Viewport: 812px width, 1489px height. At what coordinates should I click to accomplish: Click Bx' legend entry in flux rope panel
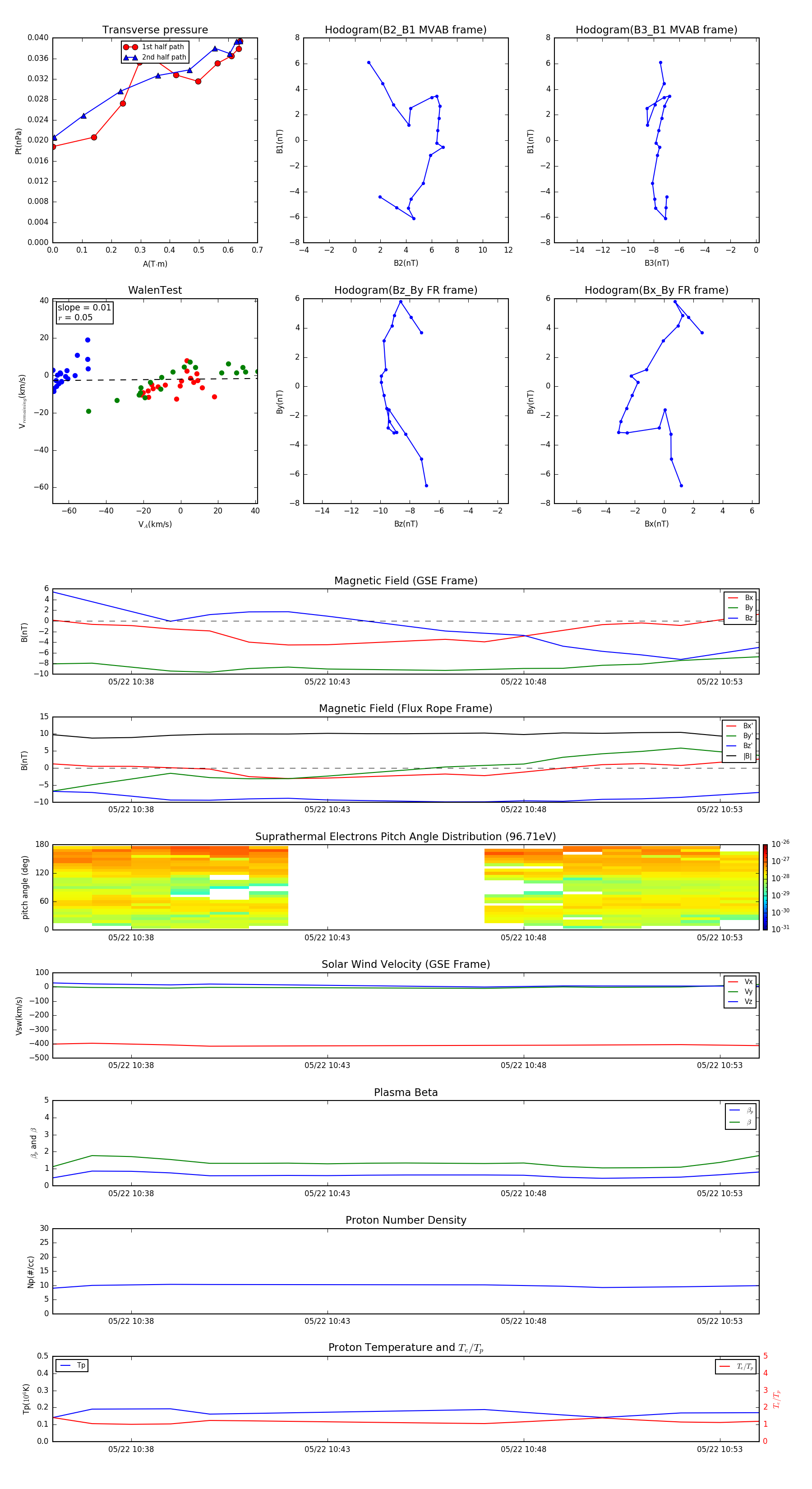pos(739,726)
